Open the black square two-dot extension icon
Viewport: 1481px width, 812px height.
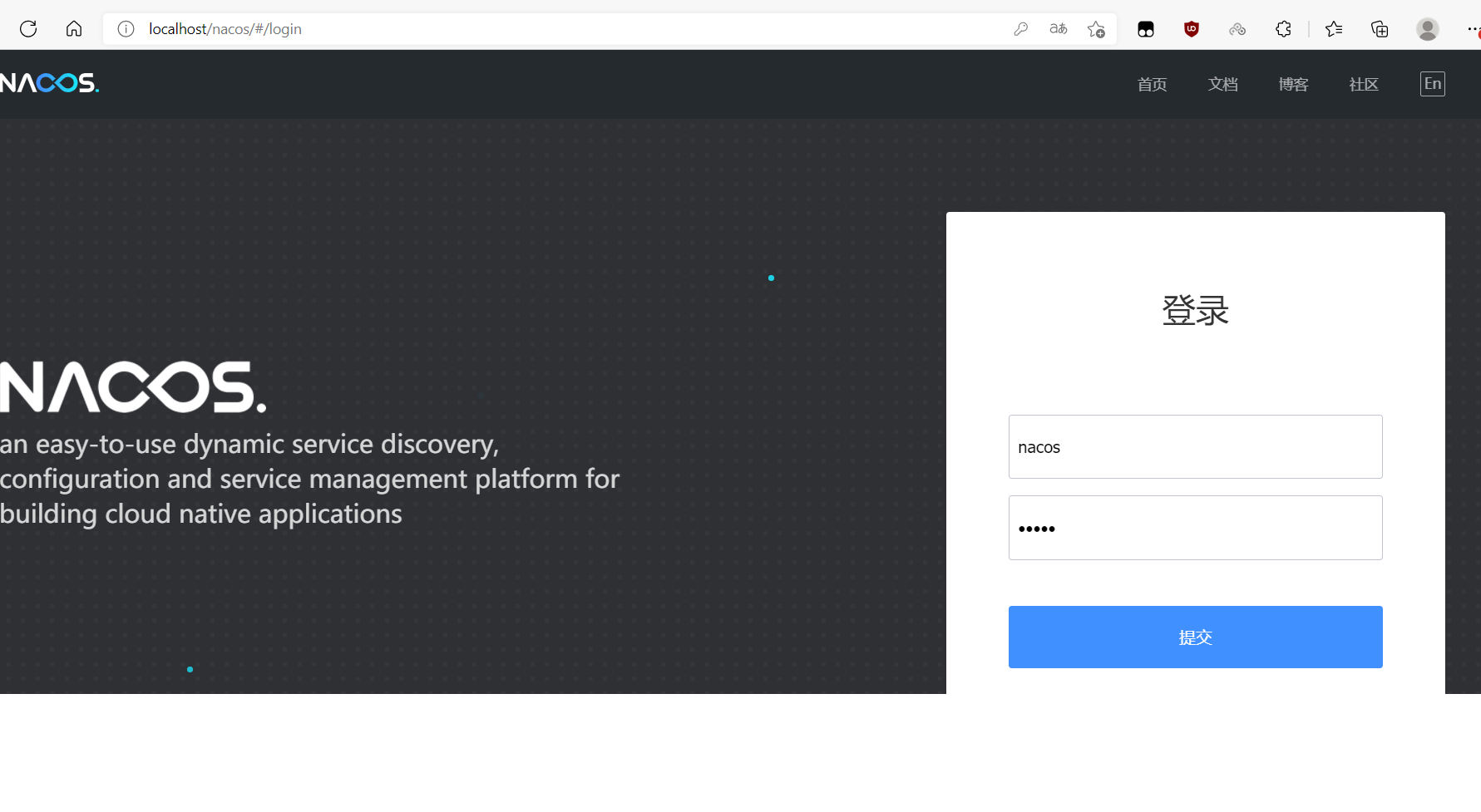[x=1146, y=29]
